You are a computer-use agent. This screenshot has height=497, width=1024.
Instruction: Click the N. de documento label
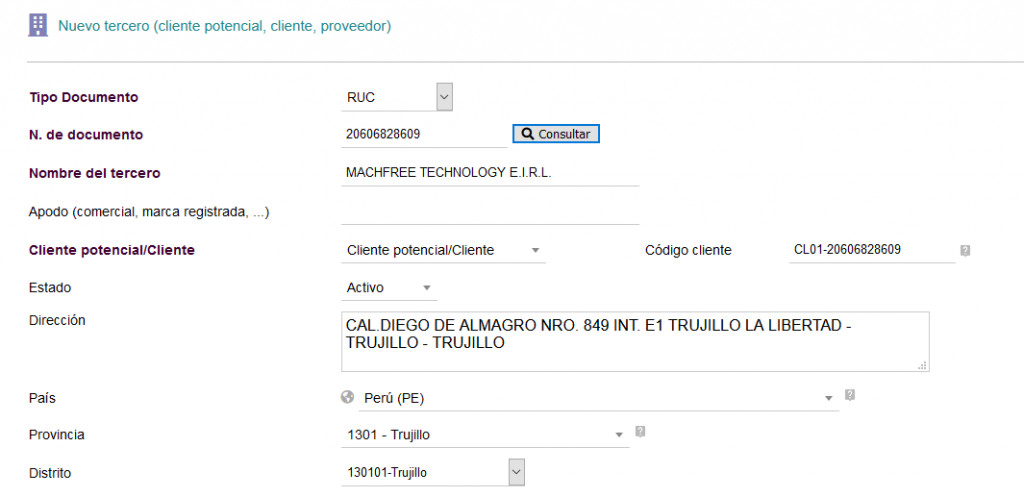click(x=86, y=135)
